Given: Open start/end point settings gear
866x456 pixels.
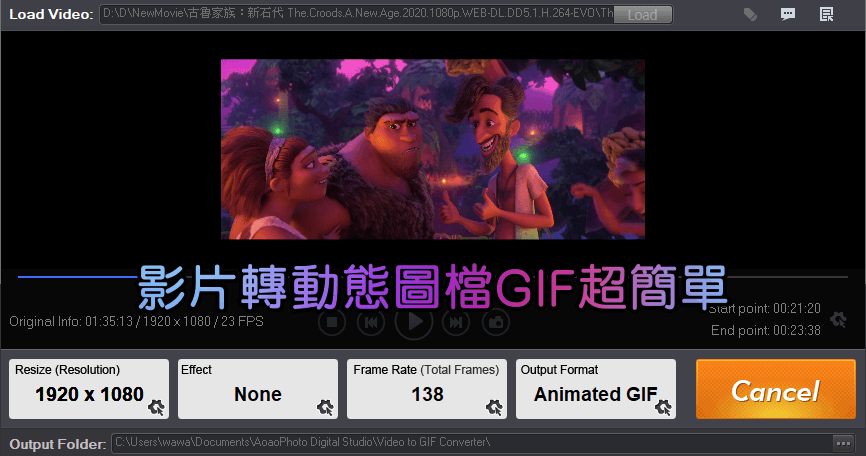Looking at the screenshot, I should coord(838,319).
